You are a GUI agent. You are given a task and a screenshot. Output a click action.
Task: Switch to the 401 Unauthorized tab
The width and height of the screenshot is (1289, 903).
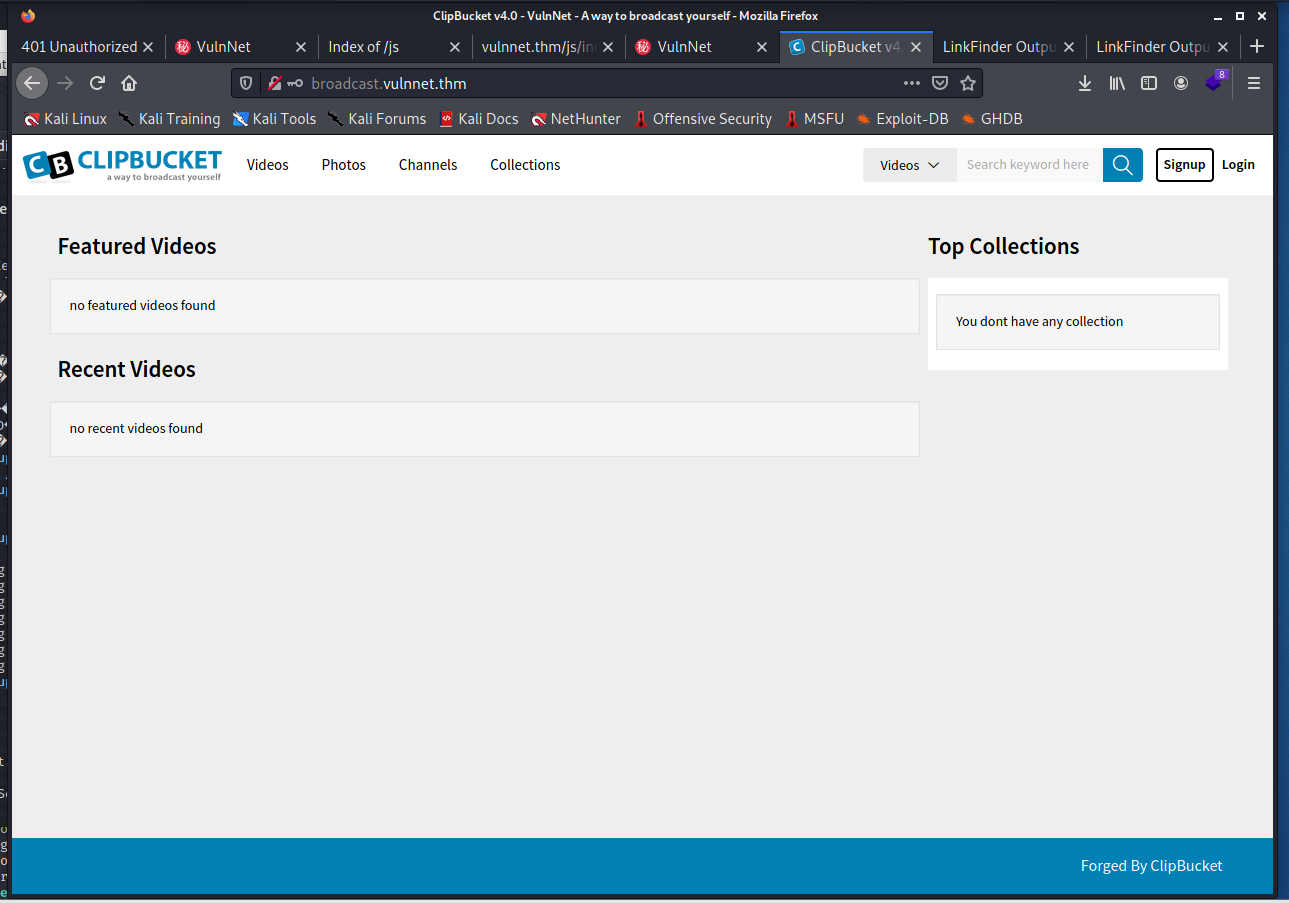click(x=78, y=47)
